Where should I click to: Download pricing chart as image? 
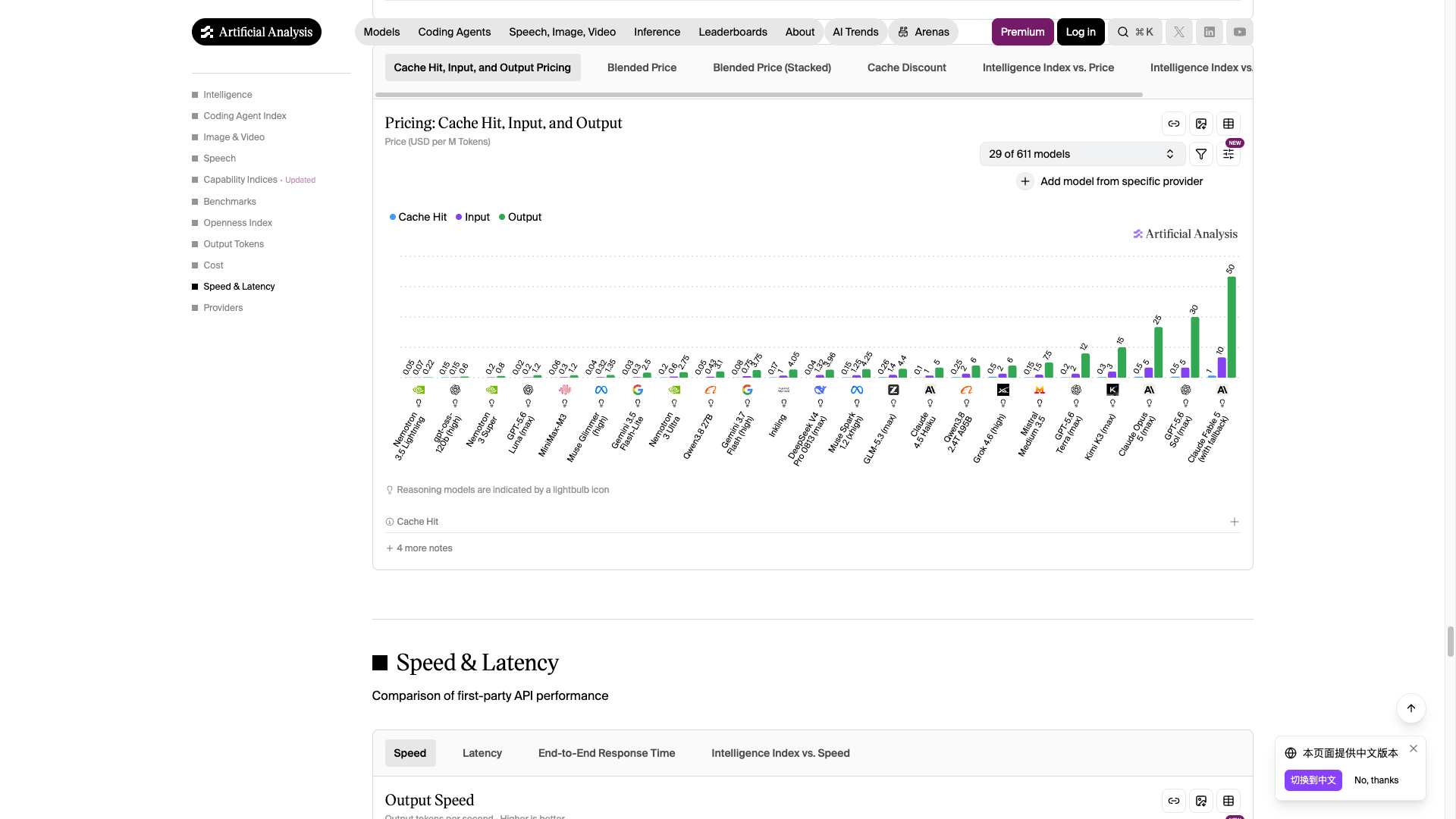(1200, 124)
